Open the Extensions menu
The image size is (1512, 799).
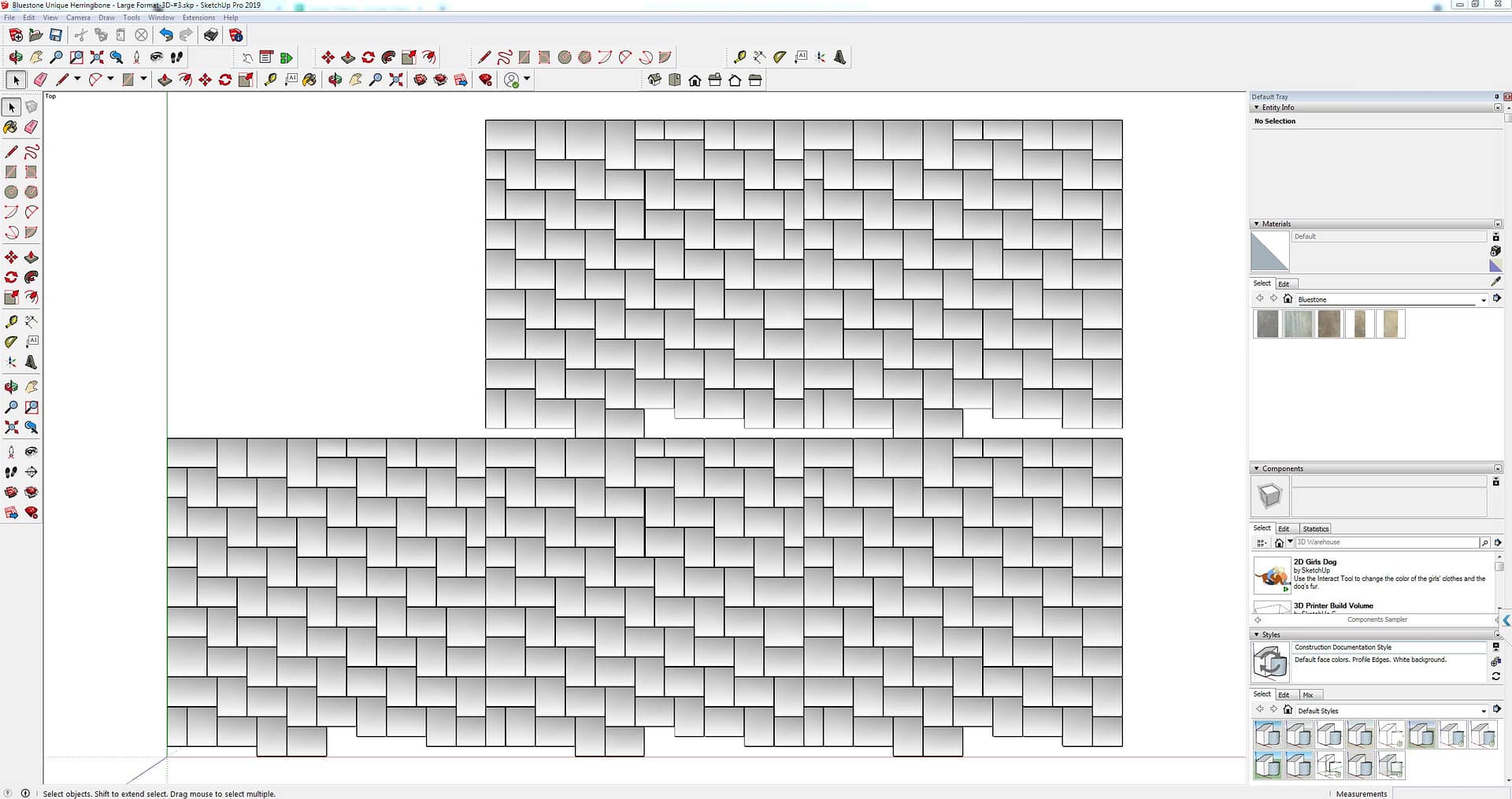(x=198, y=17)
